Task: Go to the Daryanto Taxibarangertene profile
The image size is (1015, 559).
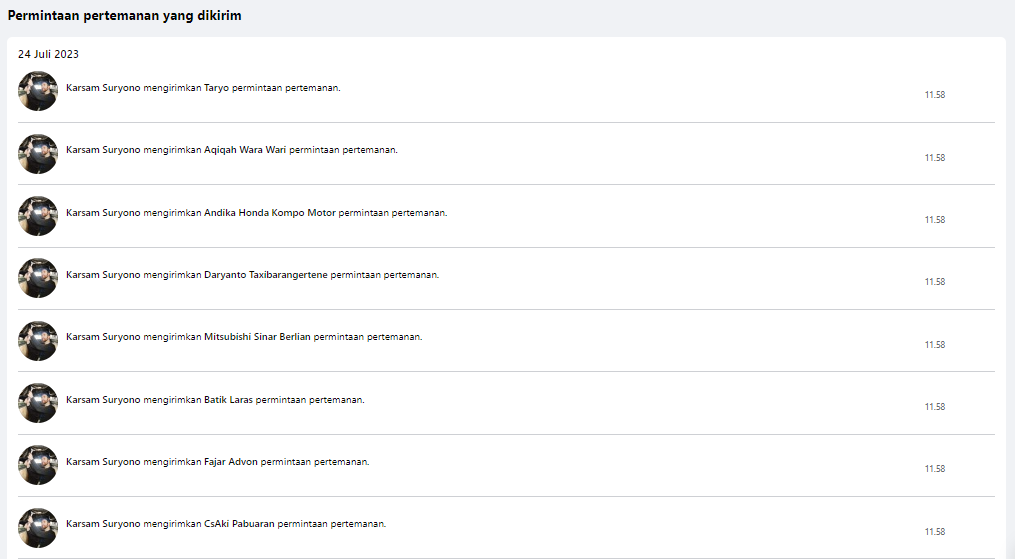Action: coord(266,274)
